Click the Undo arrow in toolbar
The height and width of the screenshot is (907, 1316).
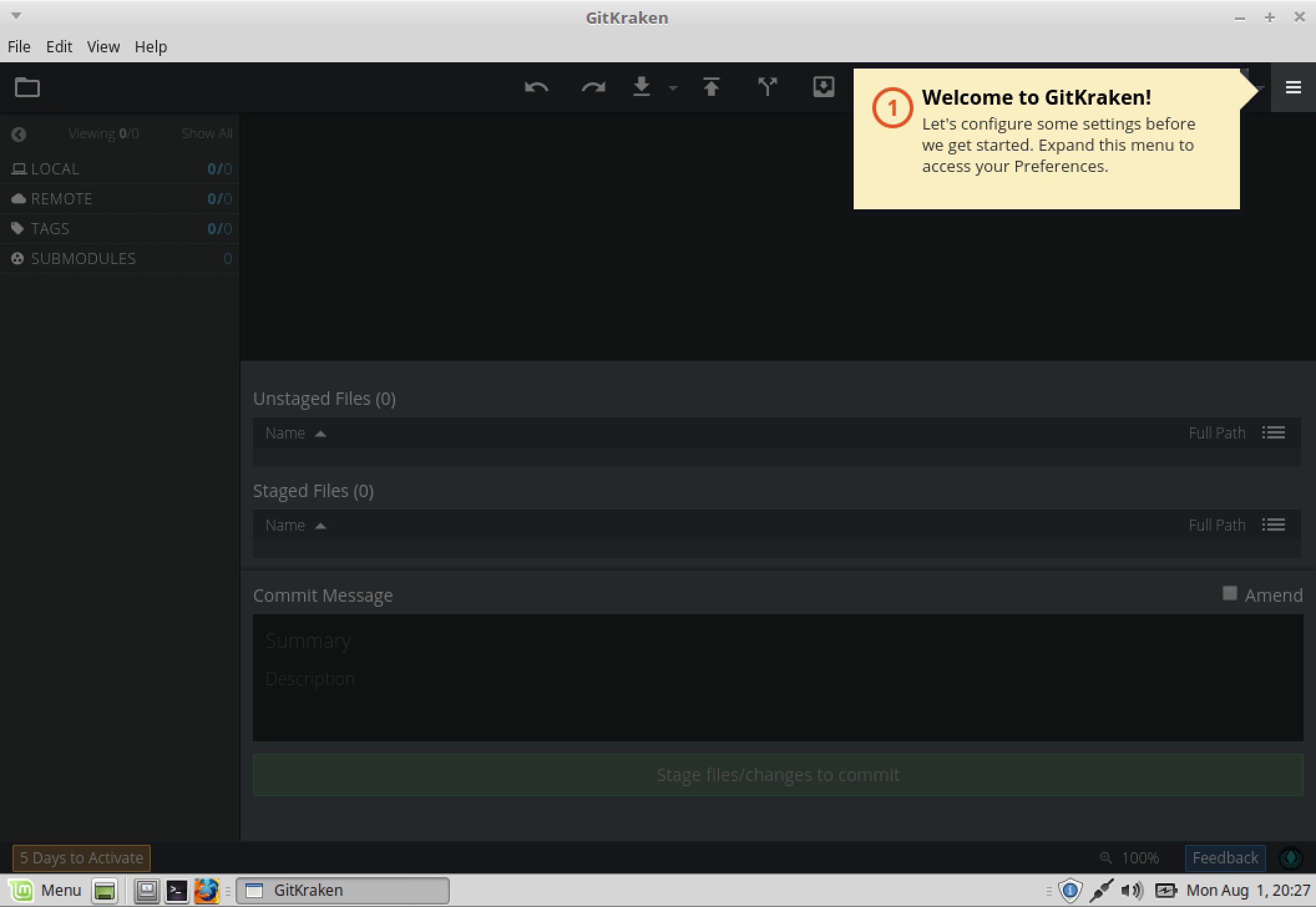tap(536, 87)
